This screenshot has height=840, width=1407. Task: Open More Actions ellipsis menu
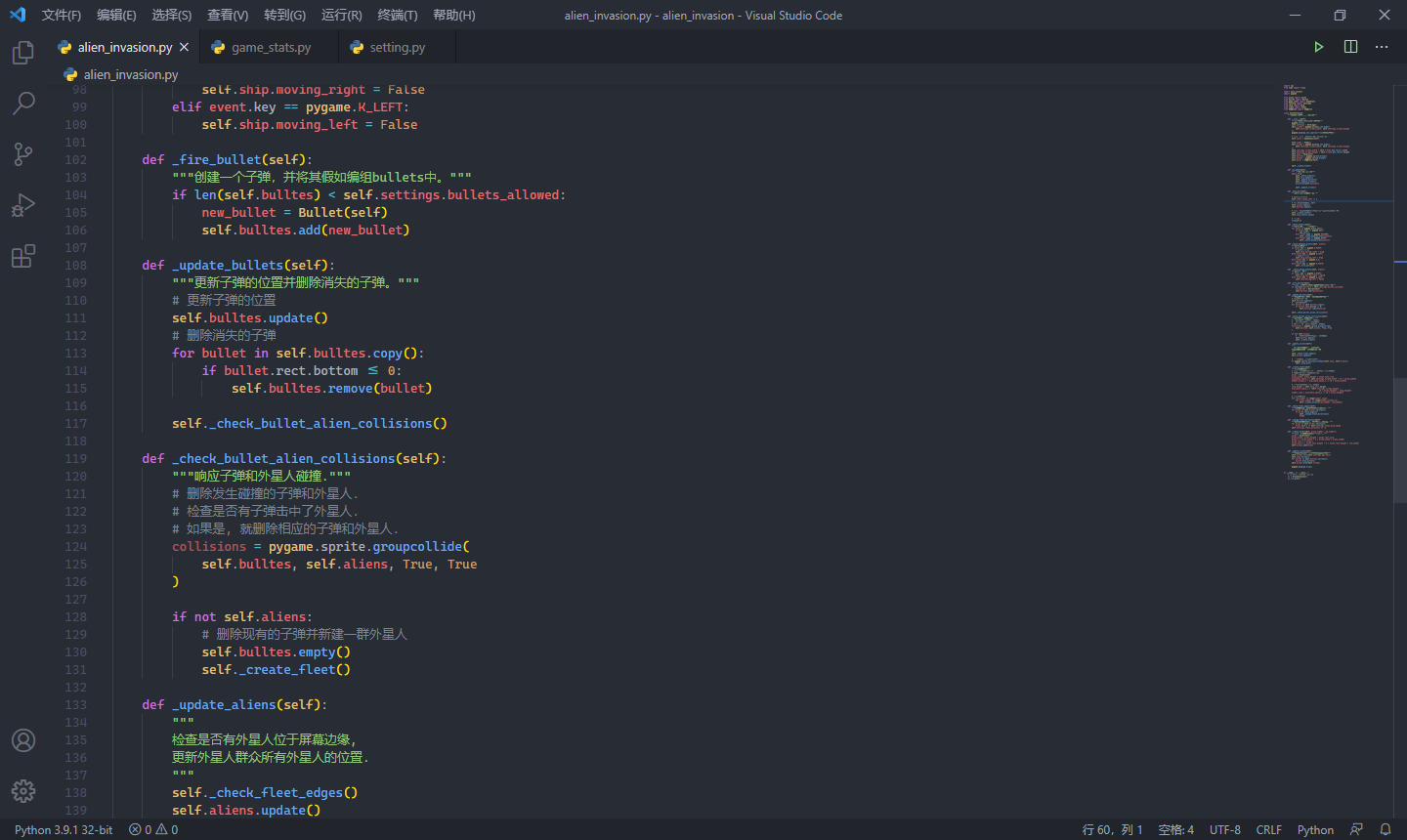1382,47
